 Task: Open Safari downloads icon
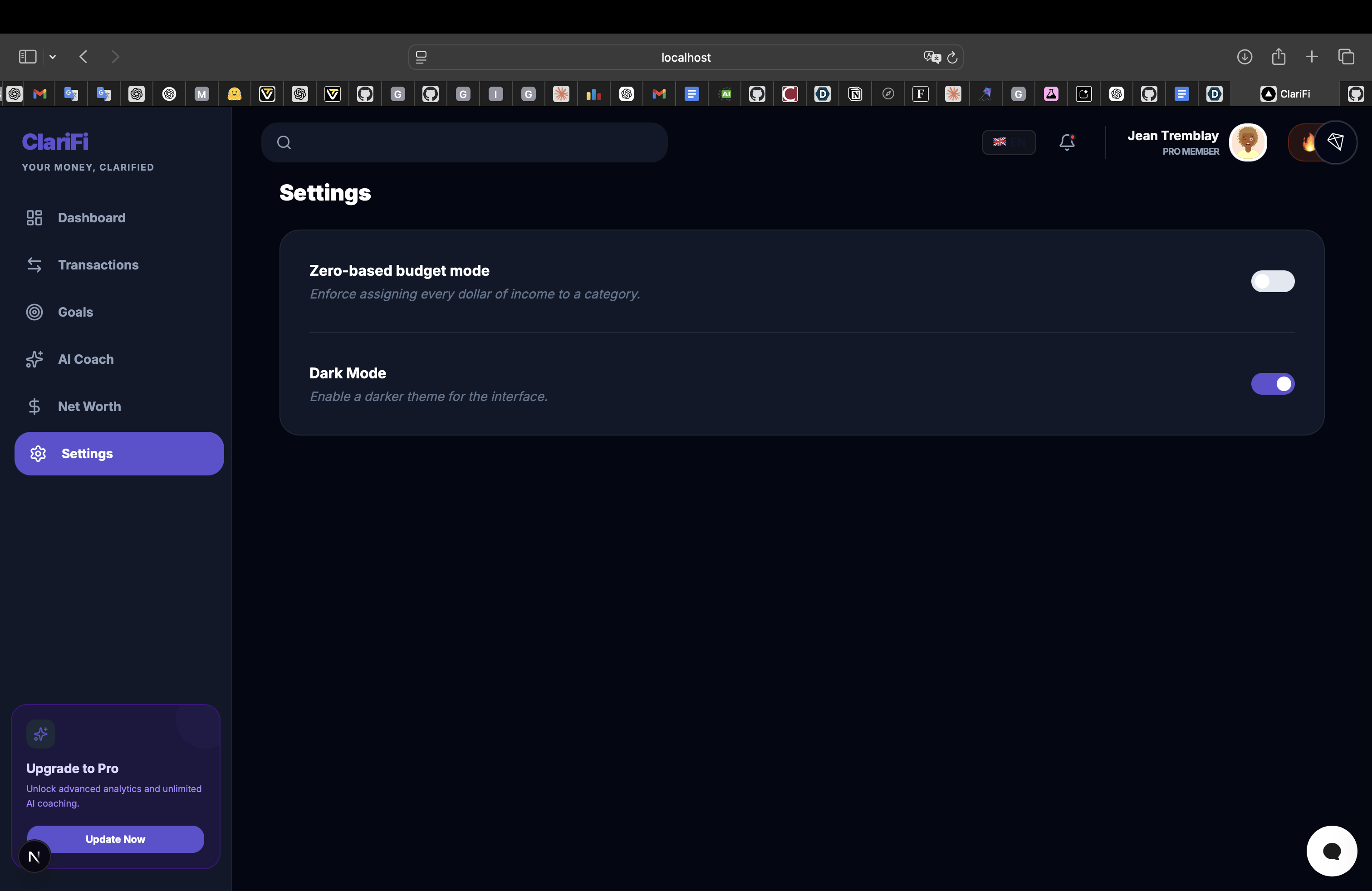click(1244, 56)
